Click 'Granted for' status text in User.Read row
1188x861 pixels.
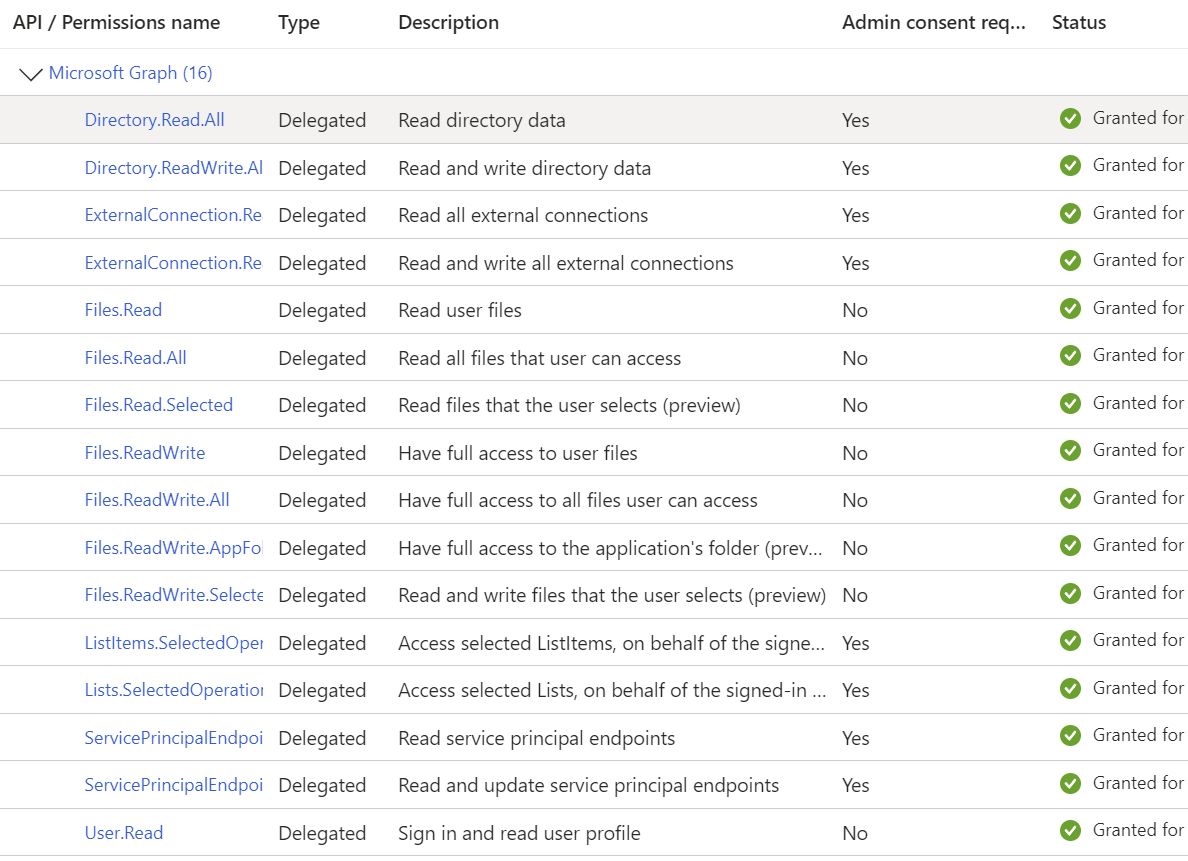(x=1138, y=830)
